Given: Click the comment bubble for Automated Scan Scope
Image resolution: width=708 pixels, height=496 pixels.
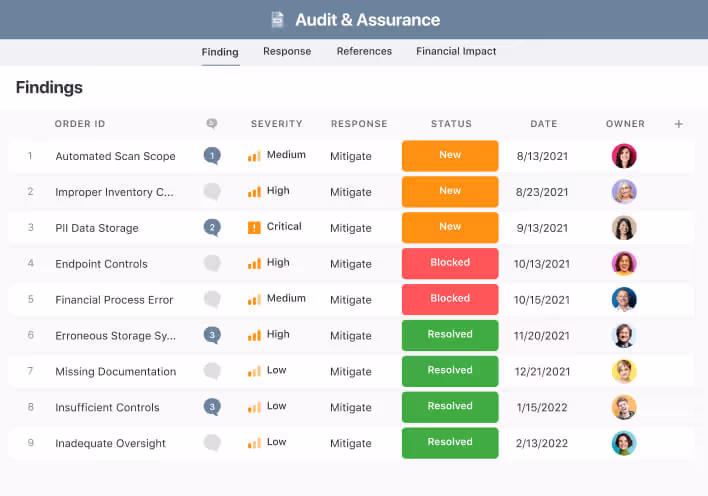Looking at the screenshot, I should 212,156.
